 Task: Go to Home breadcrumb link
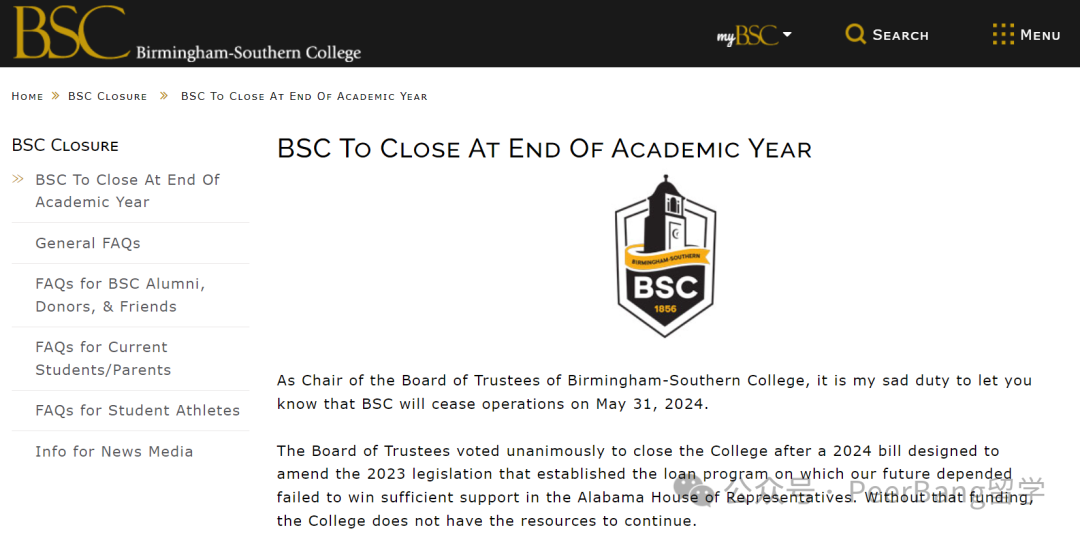(27, 96)
